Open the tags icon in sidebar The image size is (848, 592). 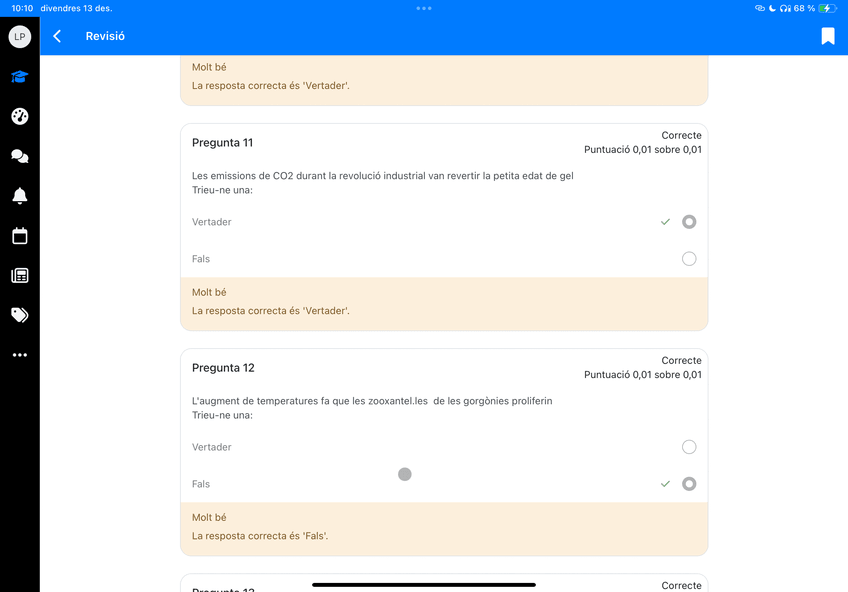19,315
